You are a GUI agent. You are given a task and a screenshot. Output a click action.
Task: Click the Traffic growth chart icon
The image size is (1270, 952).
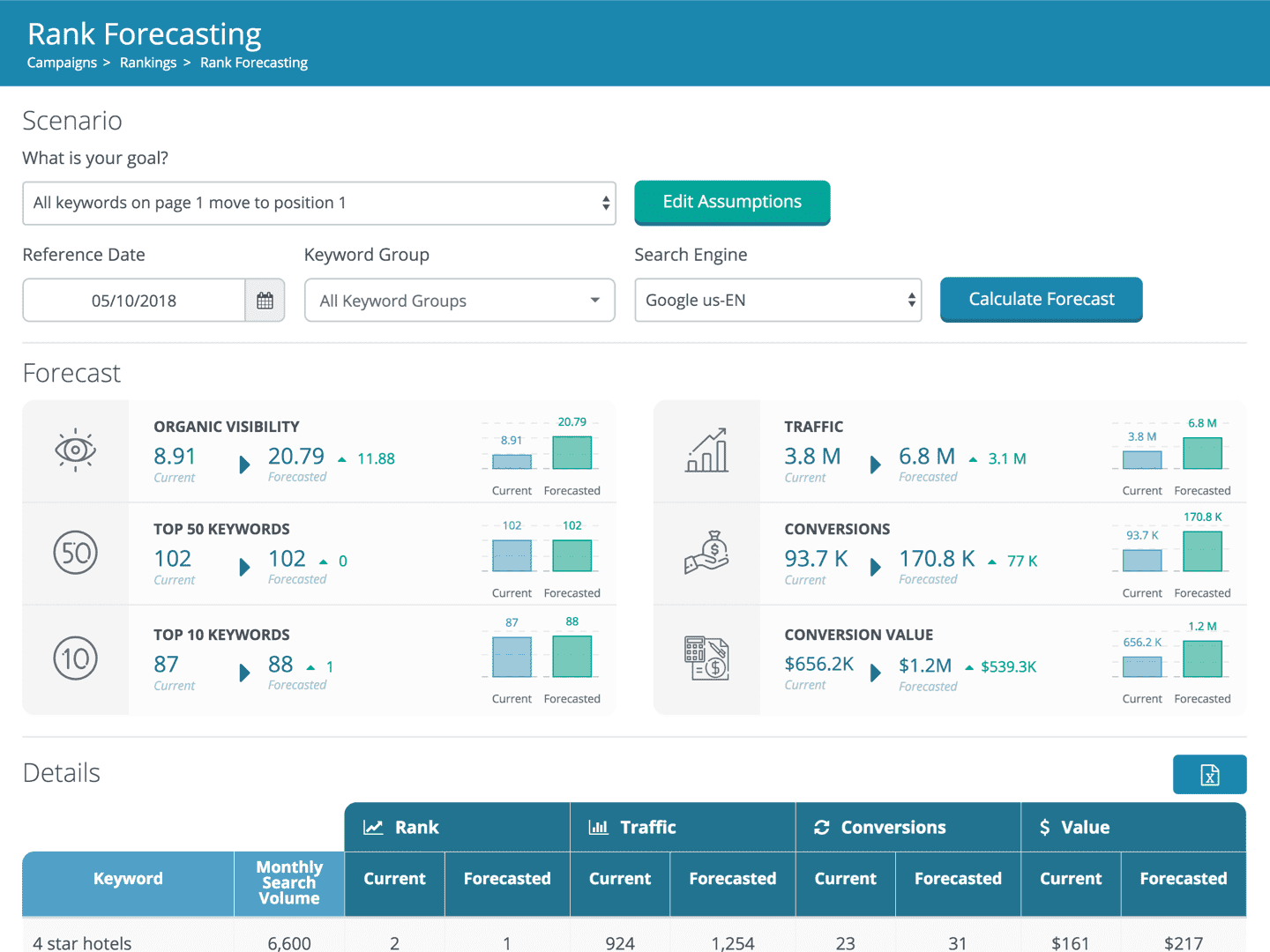coord(706,450)
